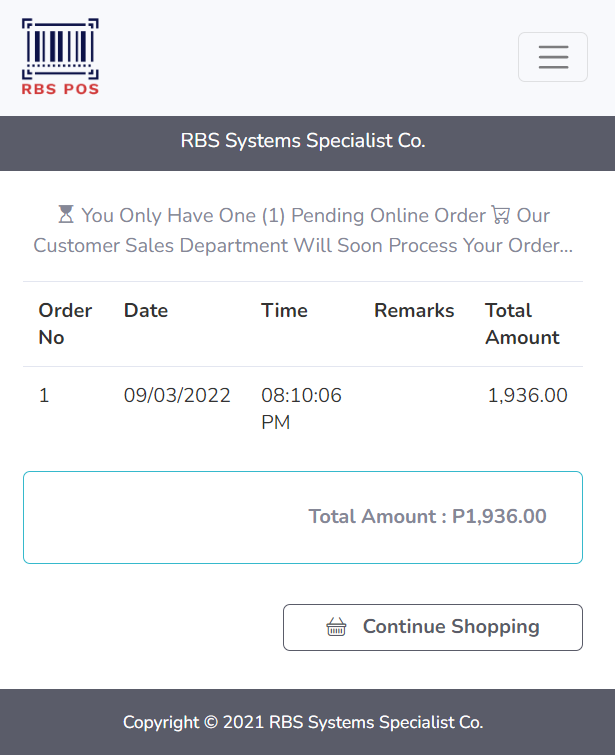Click the order time 08:10:06 PM
Image resolution: width=615 pixels, height=755 pixels.
click(301, 409)
